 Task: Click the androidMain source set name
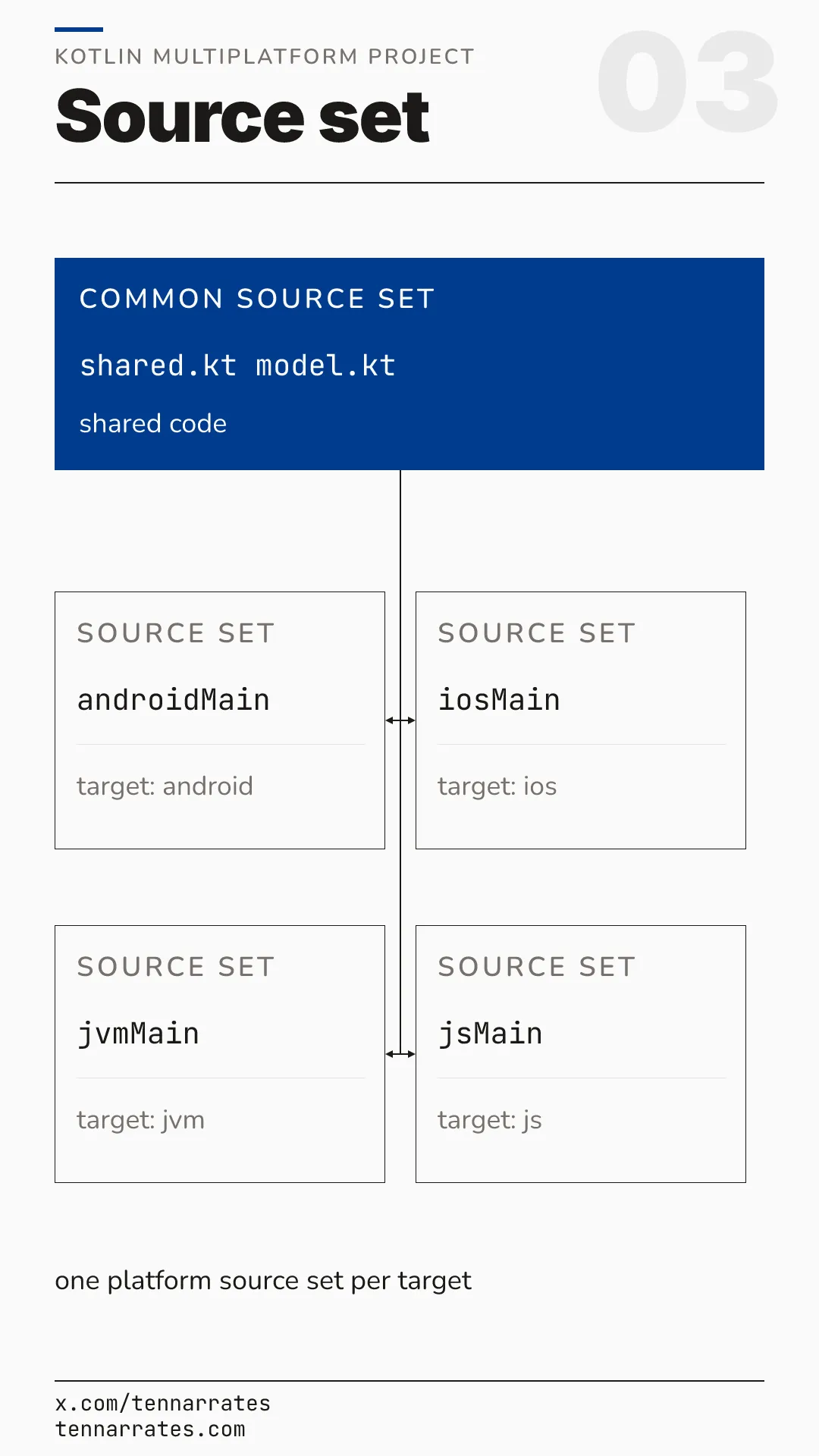click(174, 700)
